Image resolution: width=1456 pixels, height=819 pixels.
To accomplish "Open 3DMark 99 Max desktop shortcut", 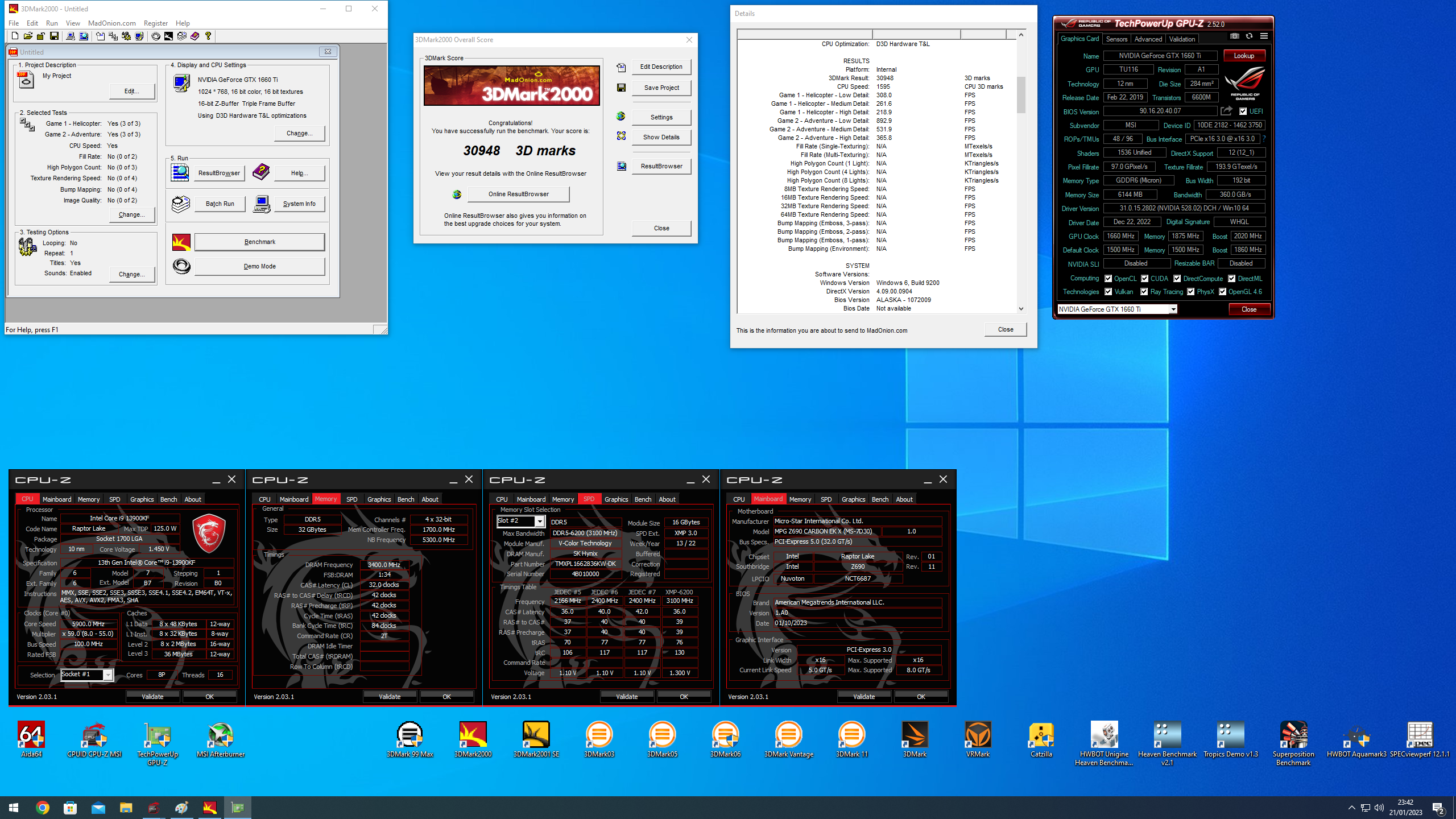I will pos(409,739).
